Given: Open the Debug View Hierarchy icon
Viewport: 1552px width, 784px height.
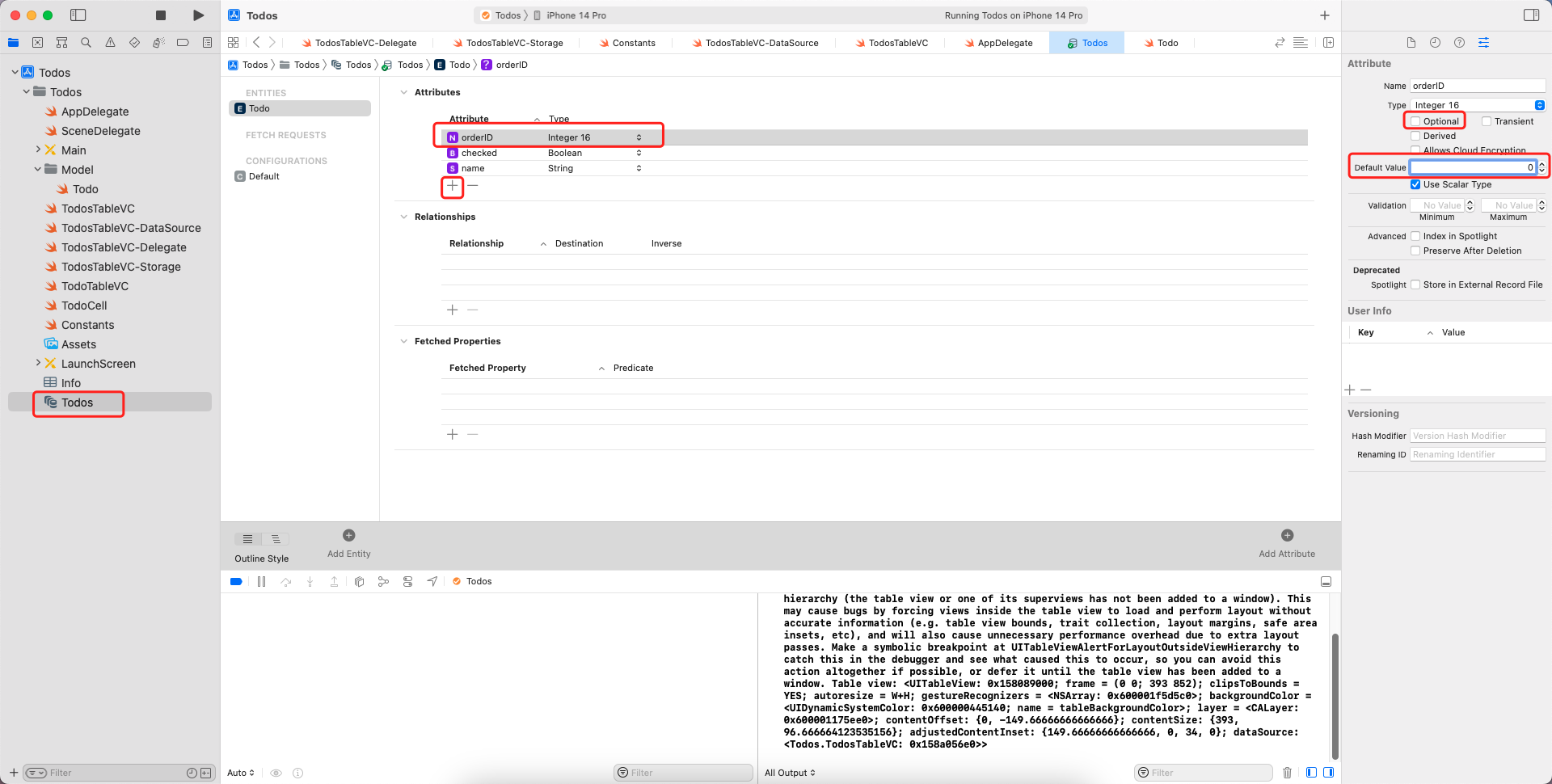Looking at the screenshot, I should point(359,582).
